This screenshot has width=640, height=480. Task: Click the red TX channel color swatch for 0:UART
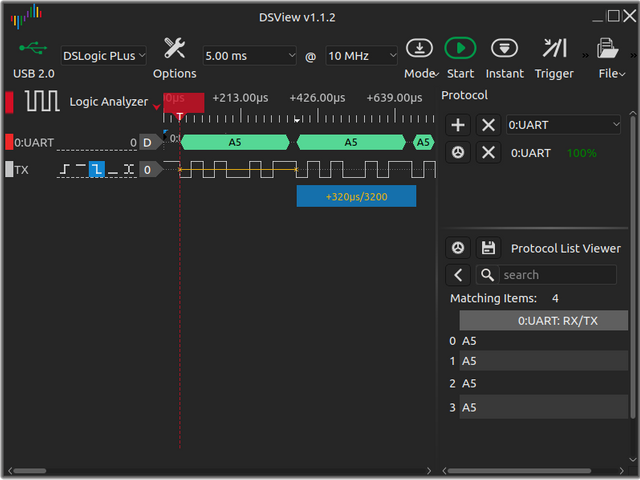9,142
